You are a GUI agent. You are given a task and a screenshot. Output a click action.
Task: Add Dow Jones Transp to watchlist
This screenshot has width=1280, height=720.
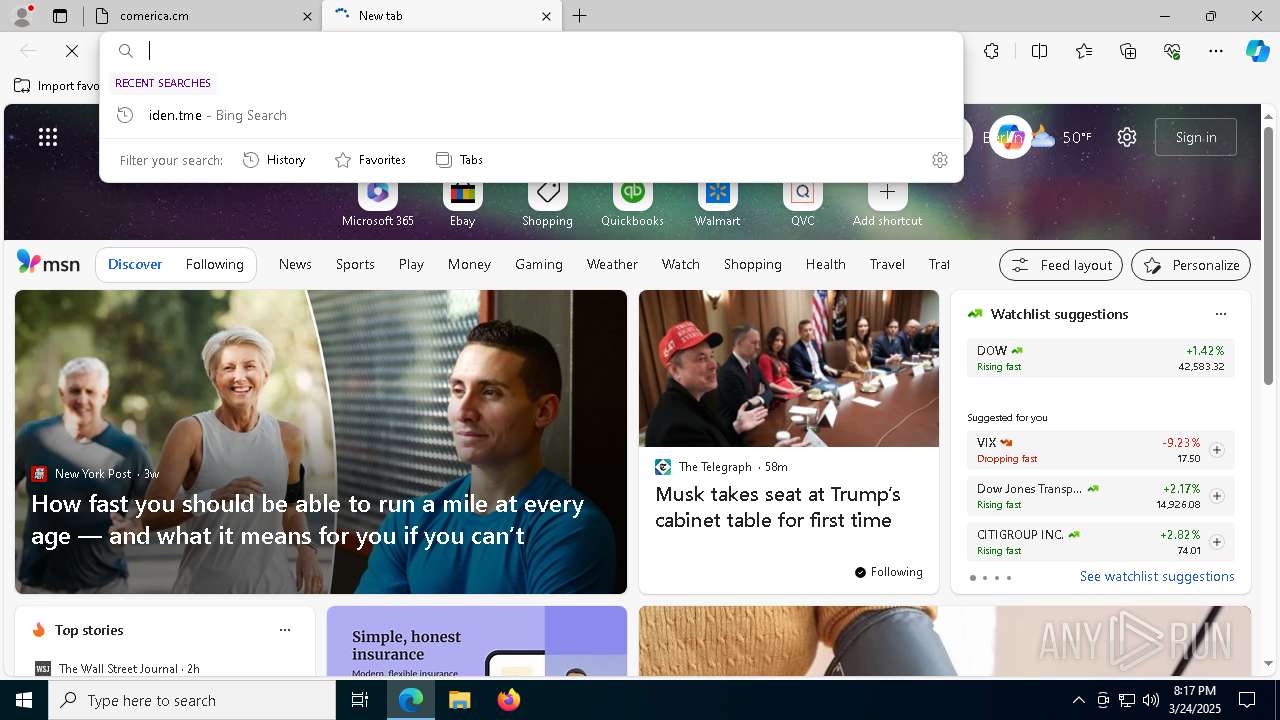(1216, 496)
